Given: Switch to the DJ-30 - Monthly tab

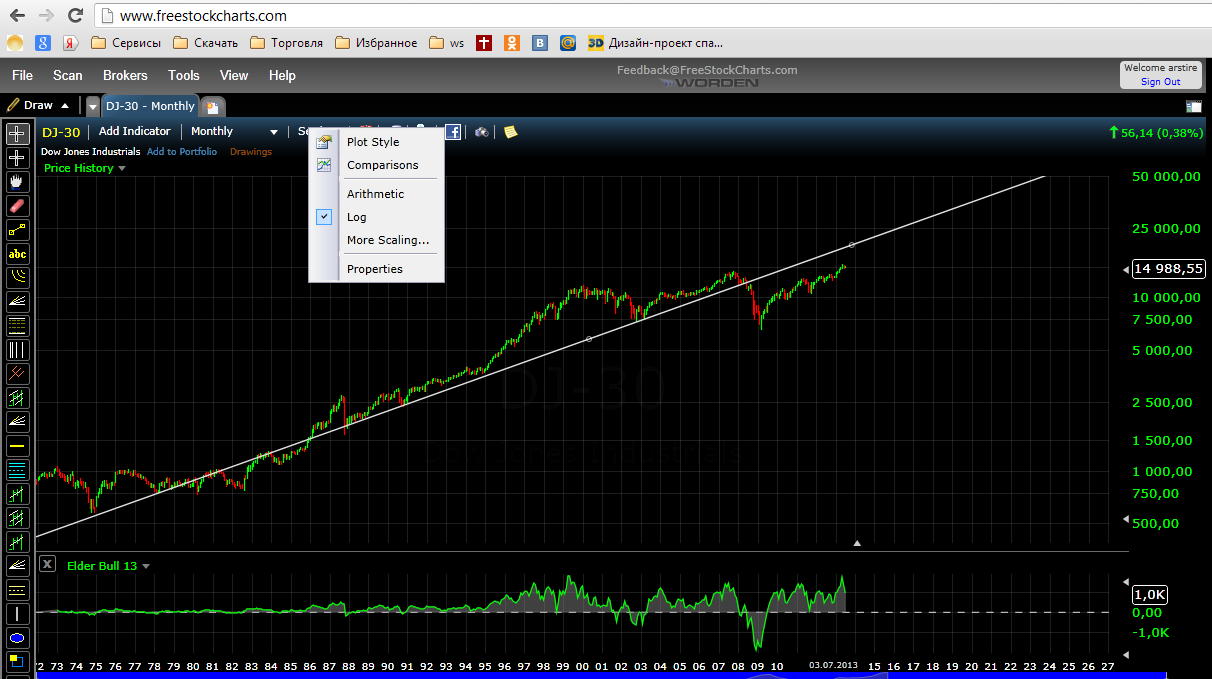Looking at the screenshot, I should click(x=150, y=106).
